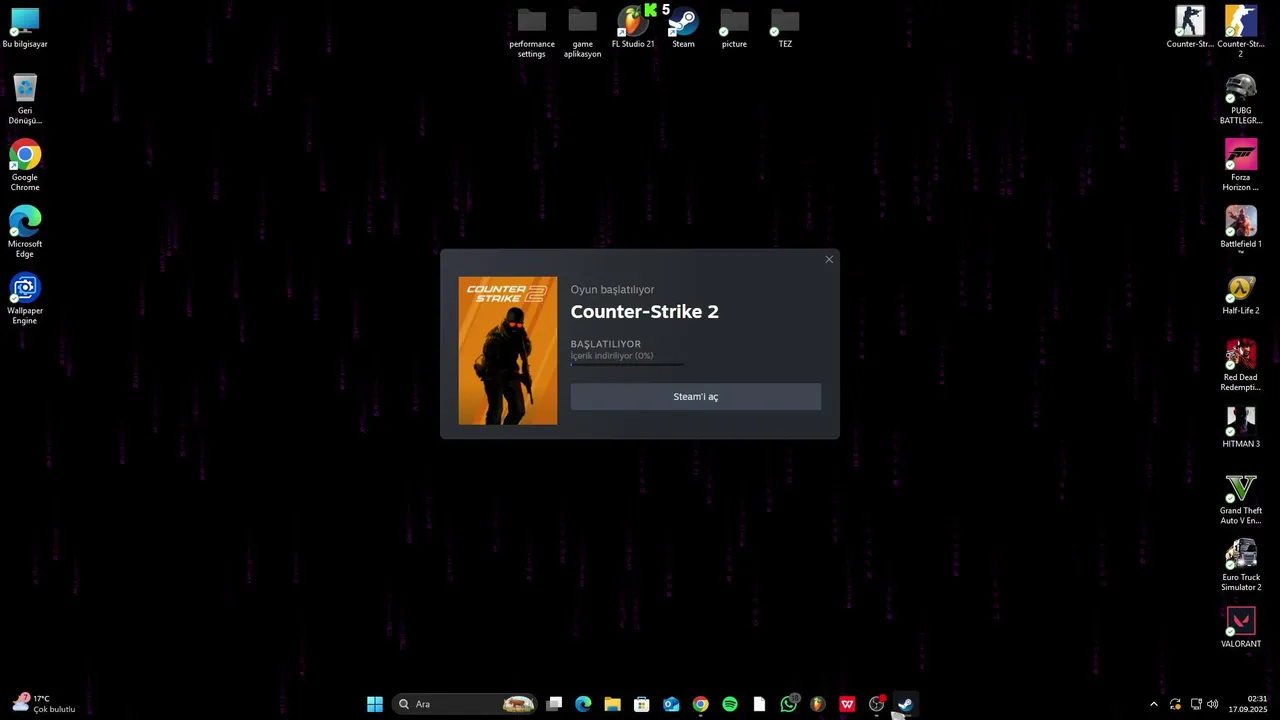This screenshot has width=1280, height=720.
Task: Expand the hidden system tray icons
Action: click(x=1153, y=704)
